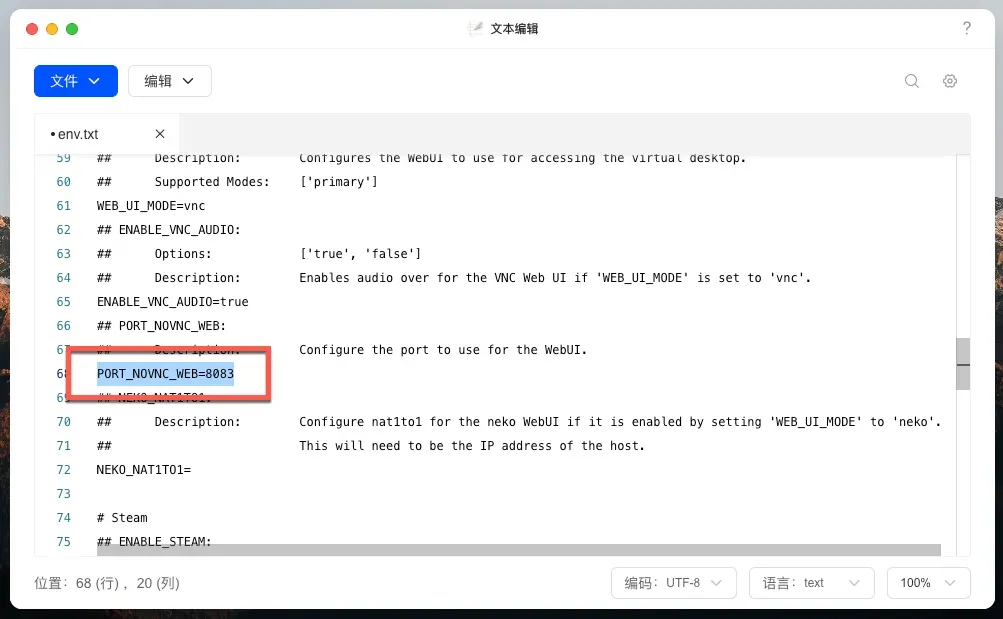Click the '## ENABLE_STEAM:' line
Viewport: 1003px width, 619px height.
154,542
